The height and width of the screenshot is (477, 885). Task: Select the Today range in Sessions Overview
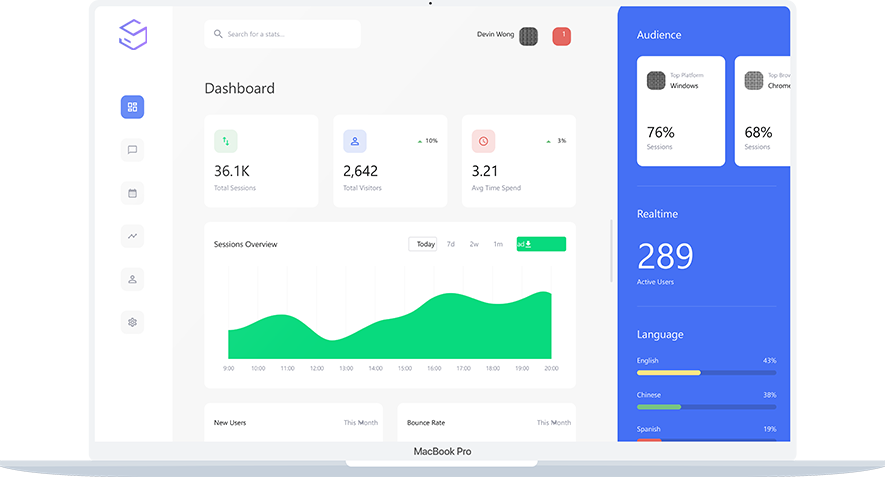(424, 244)
